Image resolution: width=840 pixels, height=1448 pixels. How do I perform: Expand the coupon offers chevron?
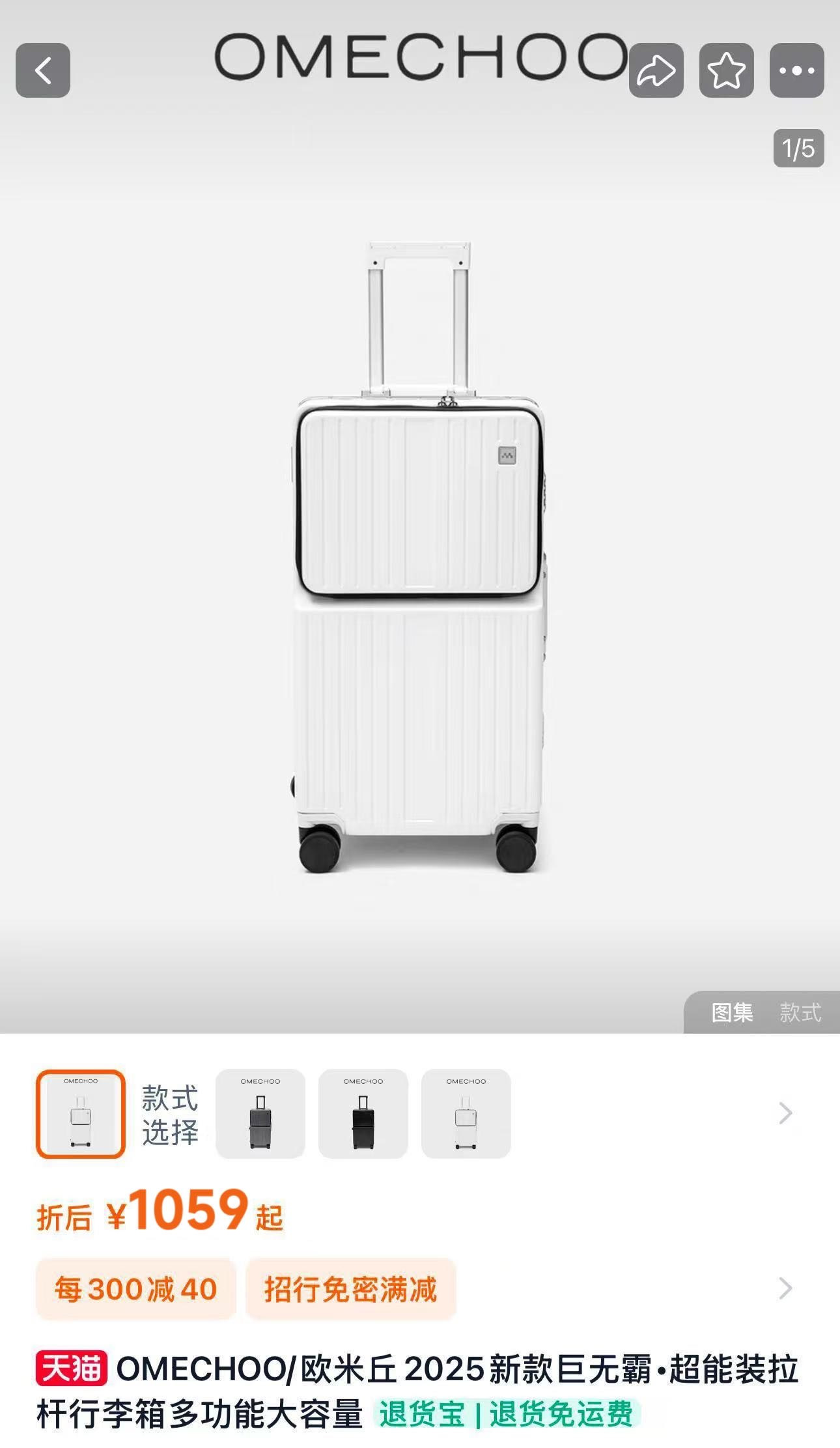(x=786, y=1288)
